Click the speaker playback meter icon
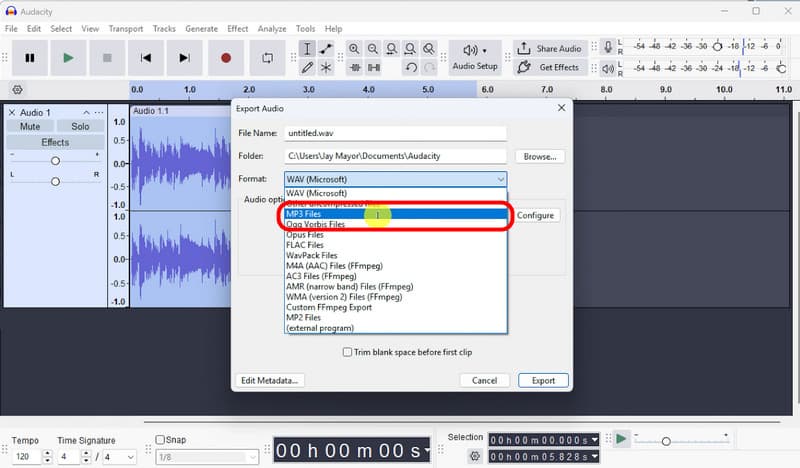 coord(608,68)
